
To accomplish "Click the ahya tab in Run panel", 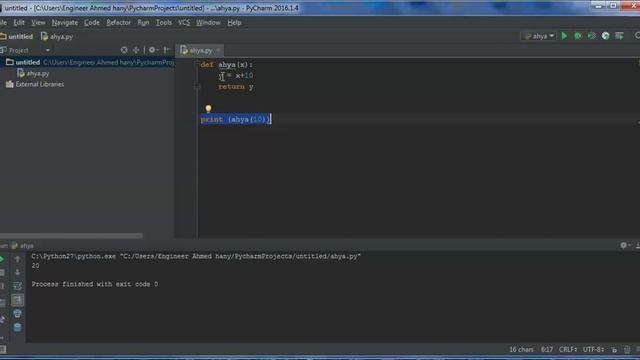I will click(22, 246).
